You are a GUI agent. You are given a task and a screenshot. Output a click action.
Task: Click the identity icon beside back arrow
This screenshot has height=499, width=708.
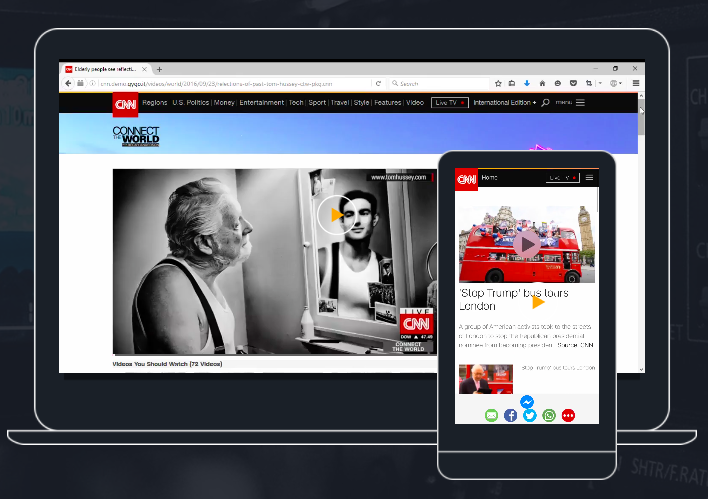[80, 84]
